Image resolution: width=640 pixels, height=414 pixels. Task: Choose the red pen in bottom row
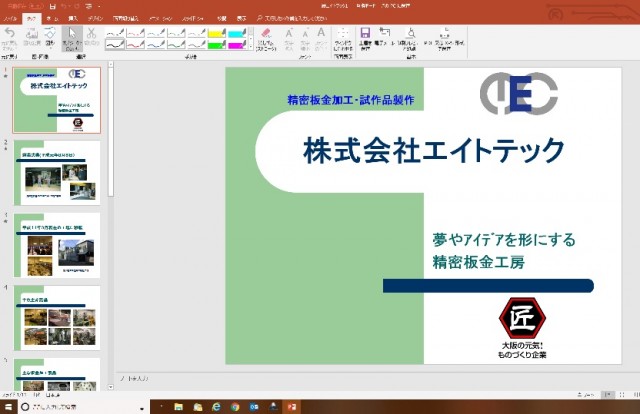point(136,45)
